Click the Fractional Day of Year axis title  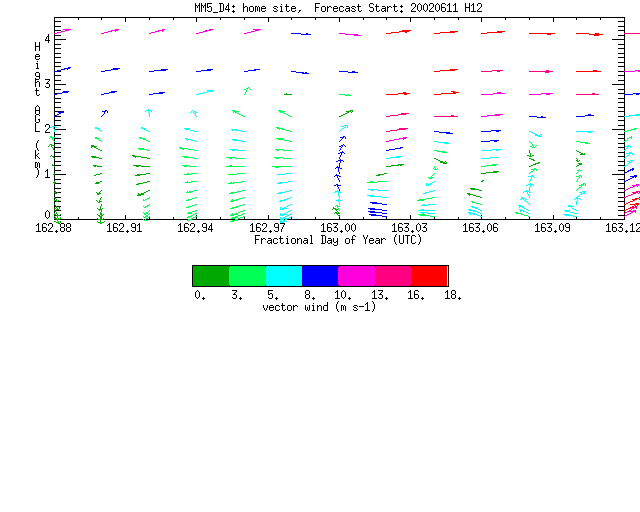click(x=338, y=240)
